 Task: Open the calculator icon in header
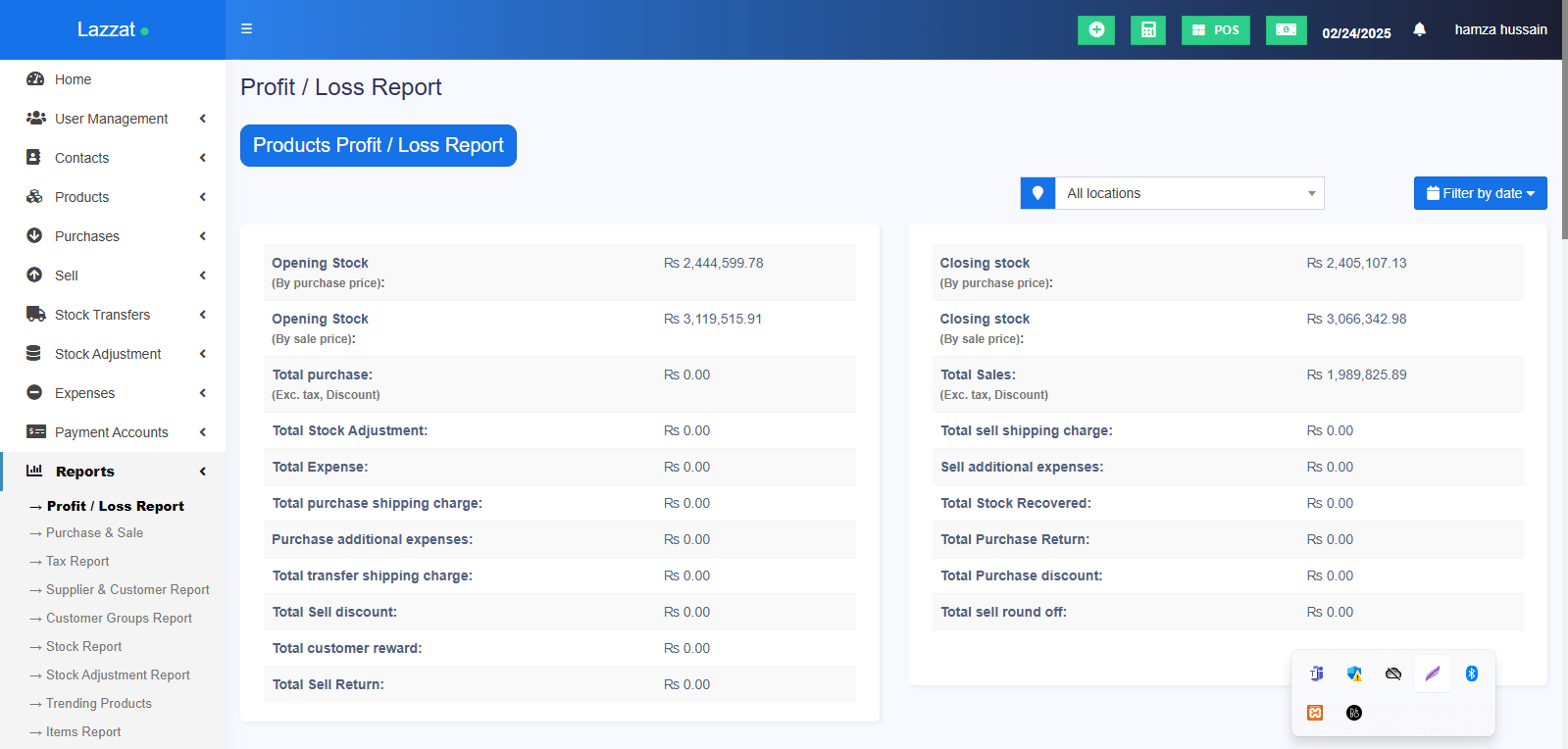(1147, 30)
